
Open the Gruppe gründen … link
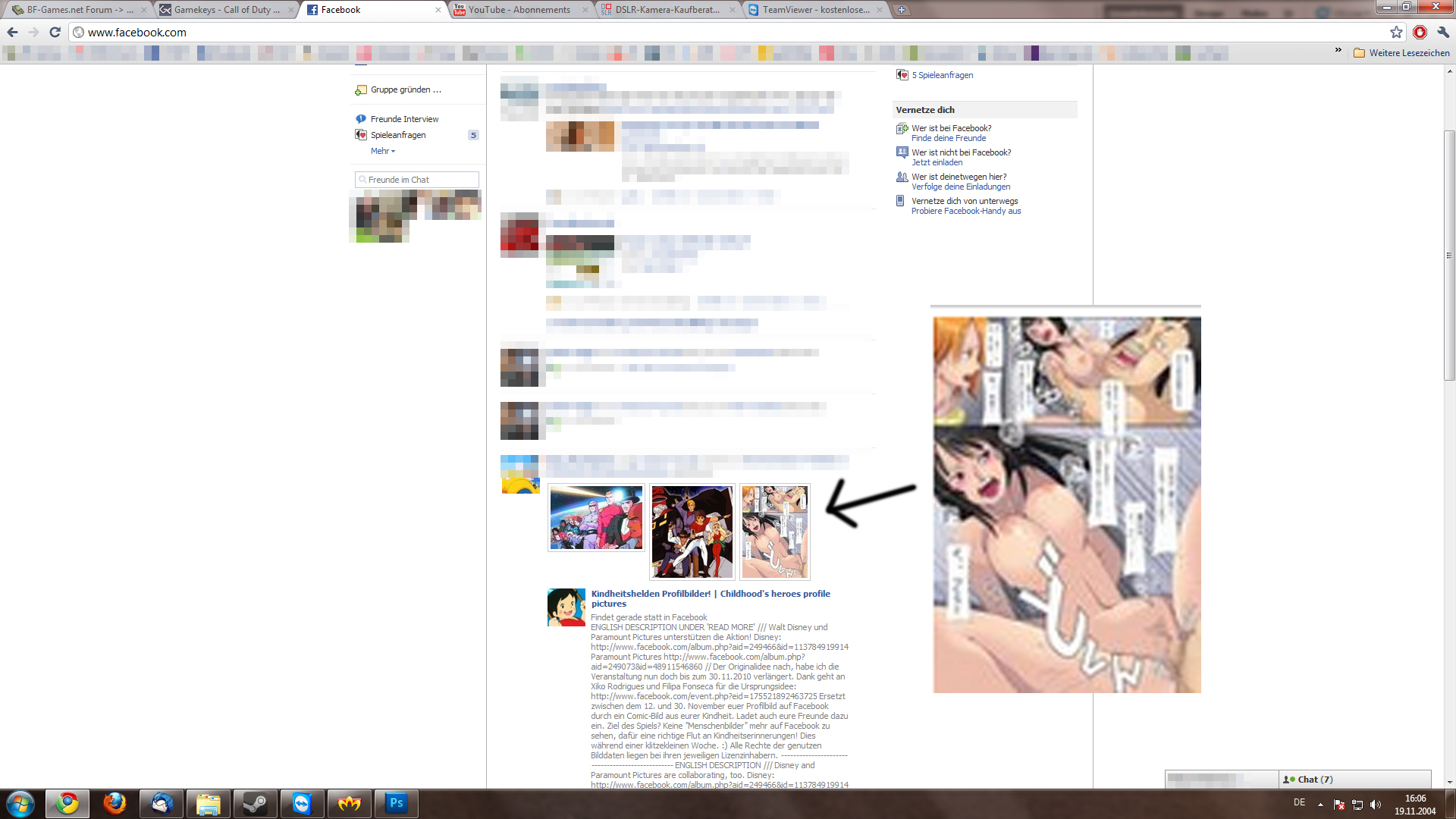pos(406,89)
